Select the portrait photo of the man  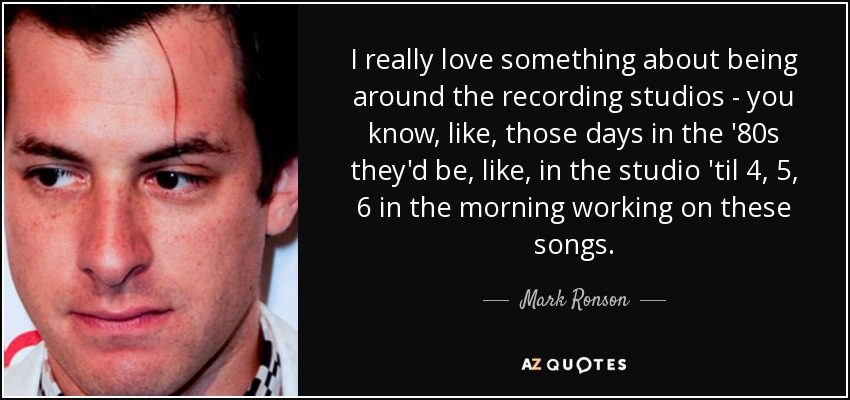(151, 200)
